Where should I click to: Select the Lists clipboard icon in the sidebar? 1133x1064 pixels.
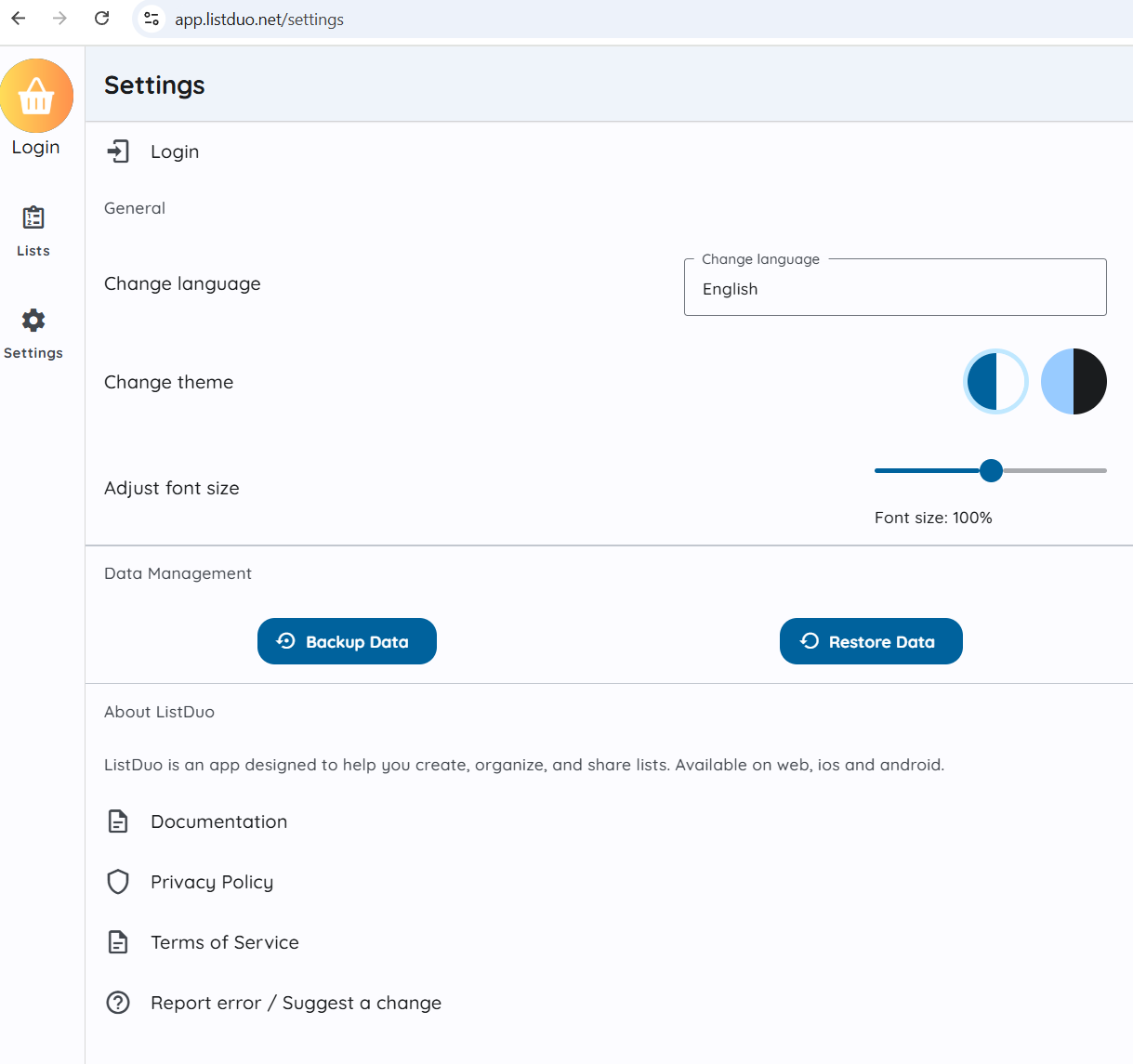(33, 217)
